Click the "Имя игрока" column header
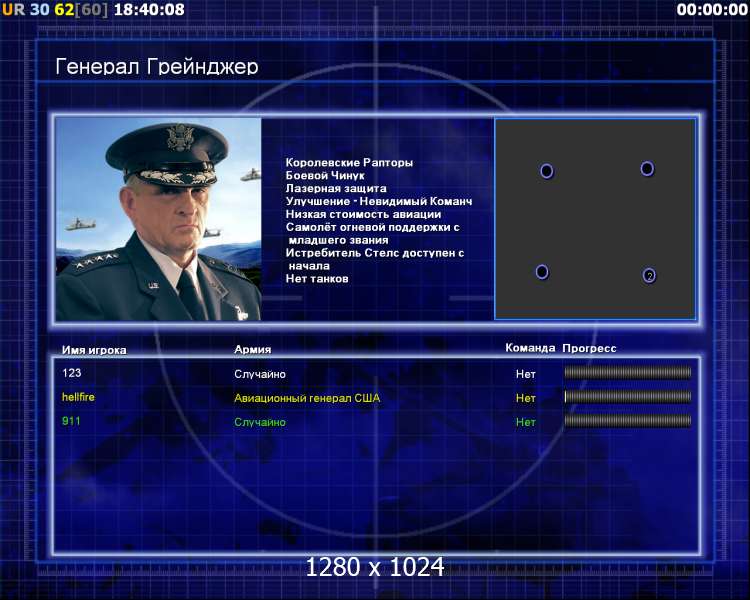 pyautogui.click(x=94, y=350)
